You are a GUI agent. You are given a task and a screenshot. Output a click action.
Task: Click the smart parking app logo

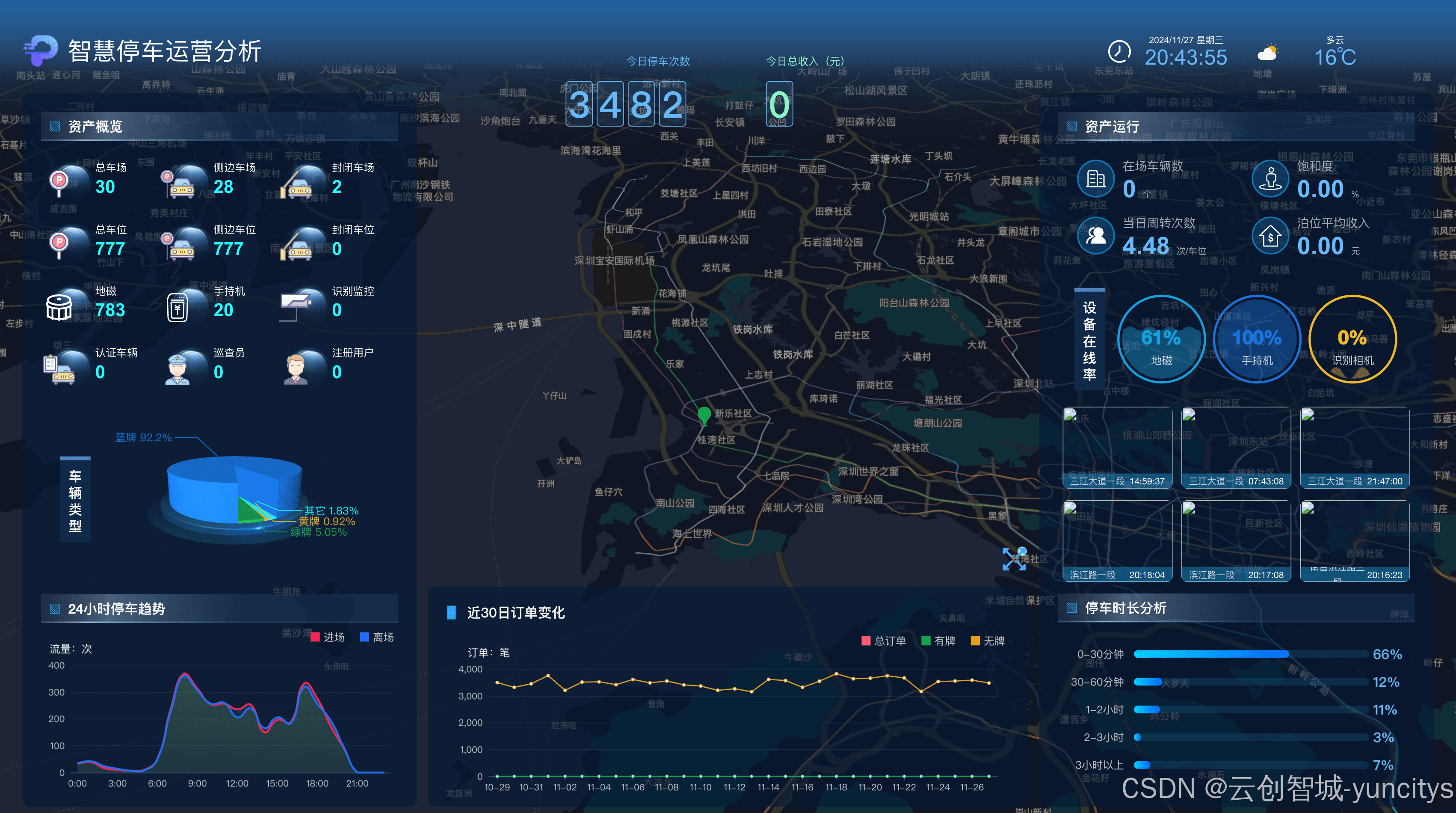tap(41, 50)
